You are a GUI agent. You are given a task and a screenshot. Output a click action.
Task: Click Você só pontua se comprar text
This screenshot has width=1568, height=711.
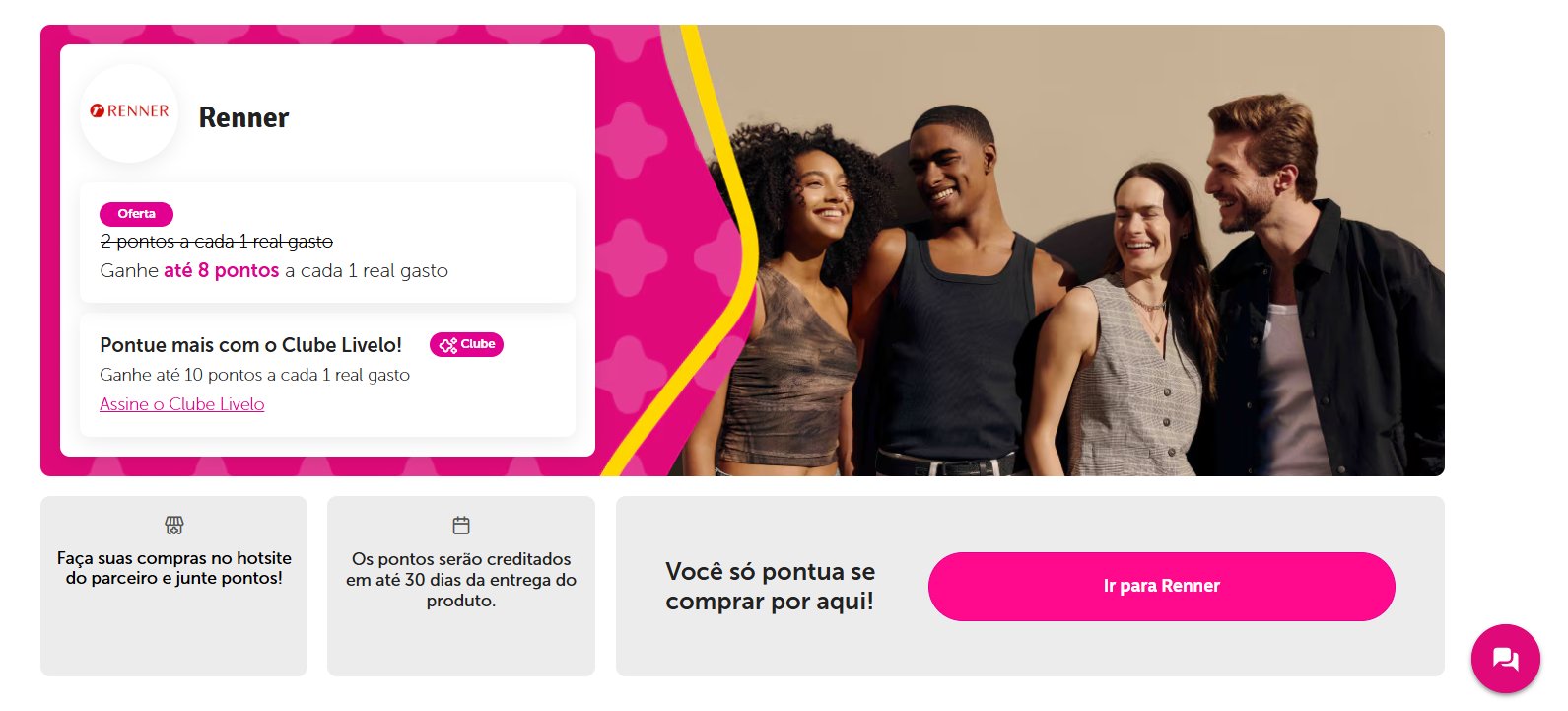tap(770, 586)
